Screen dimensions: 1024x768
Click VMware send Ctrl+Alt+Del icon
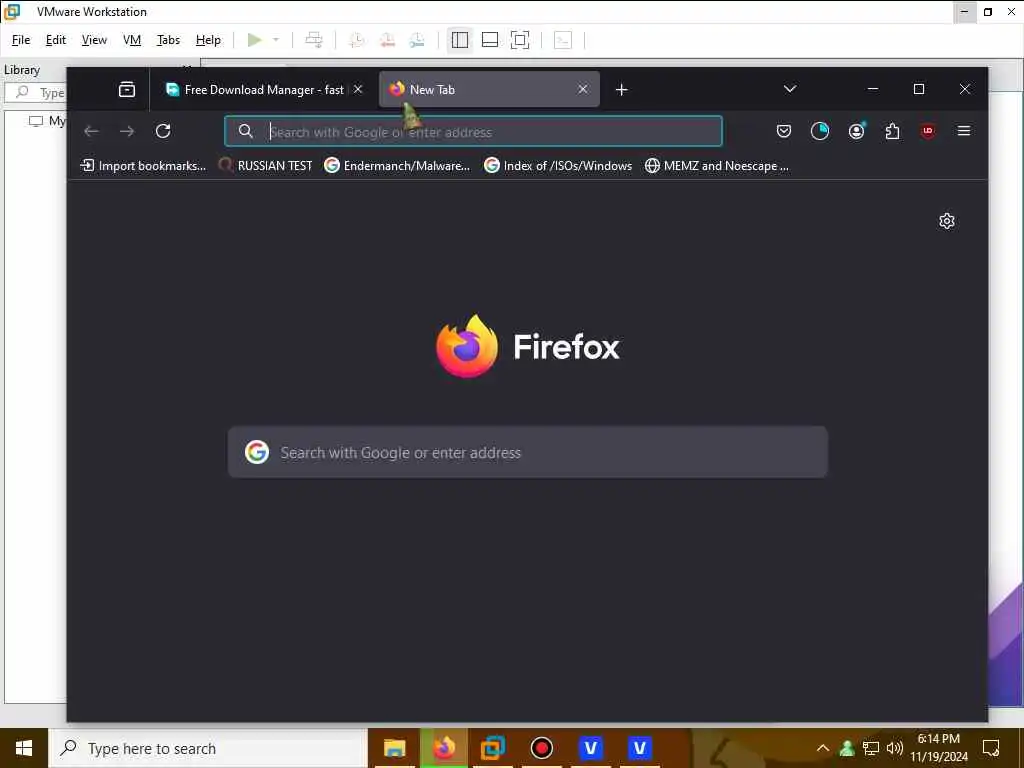tap(314, 40)
